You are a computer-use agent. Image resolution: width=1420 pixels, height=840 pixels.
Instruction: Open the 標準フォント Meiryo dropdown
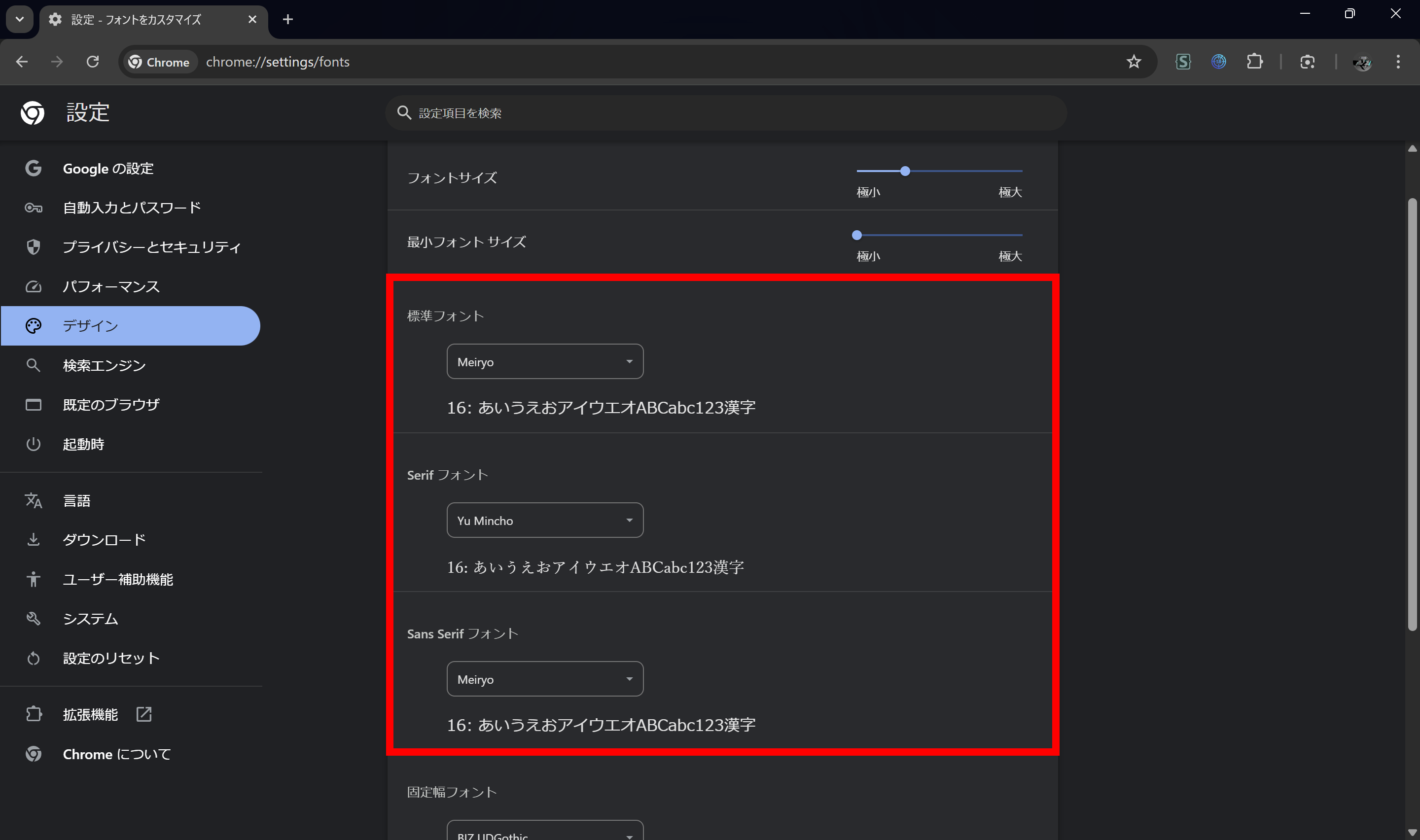pyautogui.click(x=545, y=362)
